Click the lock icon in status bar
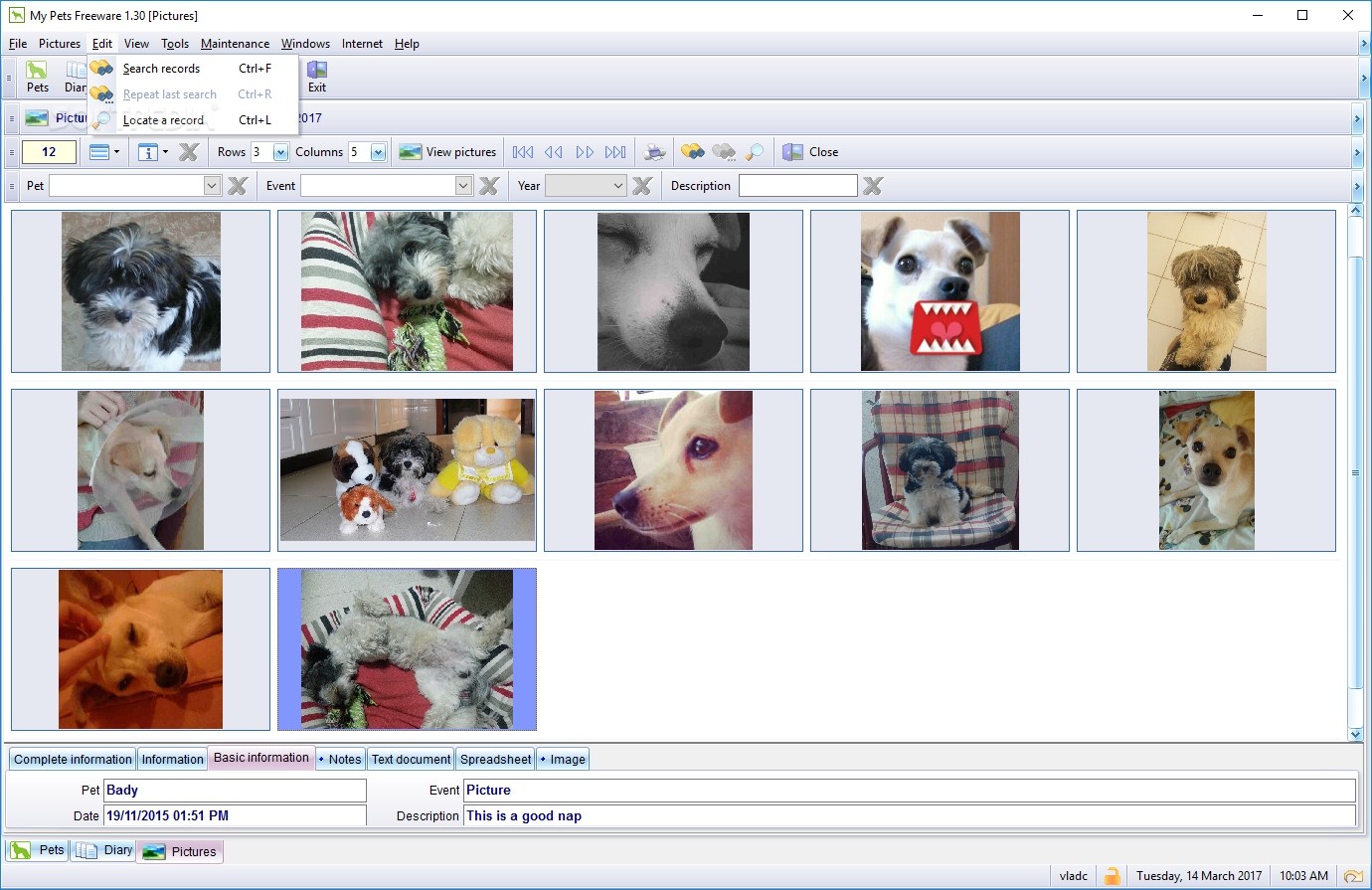 pos(1113,876)
